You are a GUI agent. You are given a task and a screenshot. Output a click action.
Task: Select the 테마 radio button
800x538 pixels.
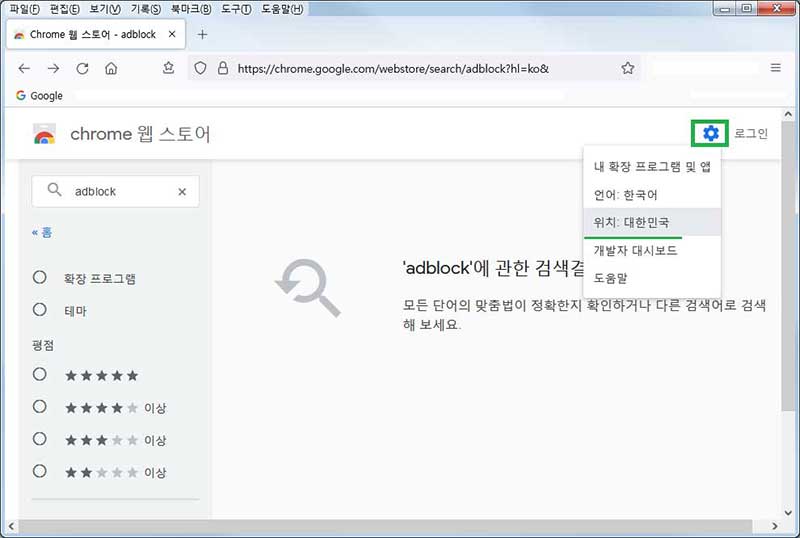40,309
